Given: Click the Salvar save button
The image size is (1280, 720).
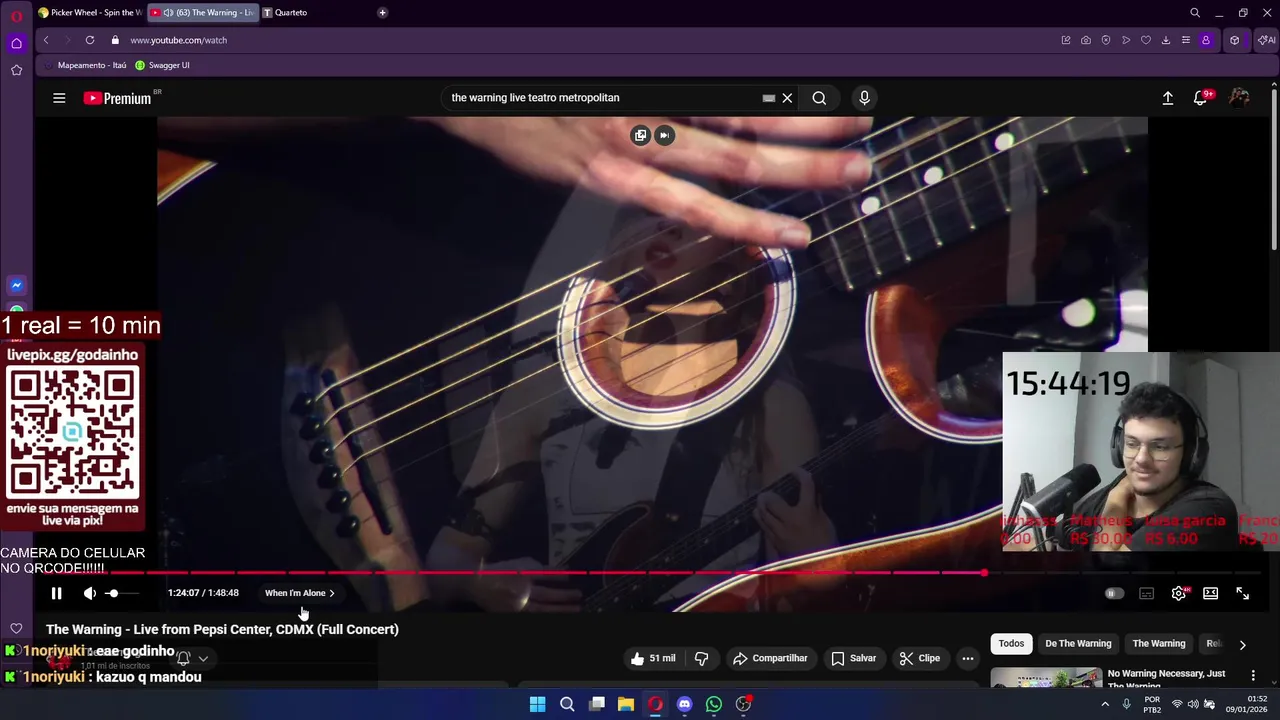Looking at the screenshot, I should point(853,658).
